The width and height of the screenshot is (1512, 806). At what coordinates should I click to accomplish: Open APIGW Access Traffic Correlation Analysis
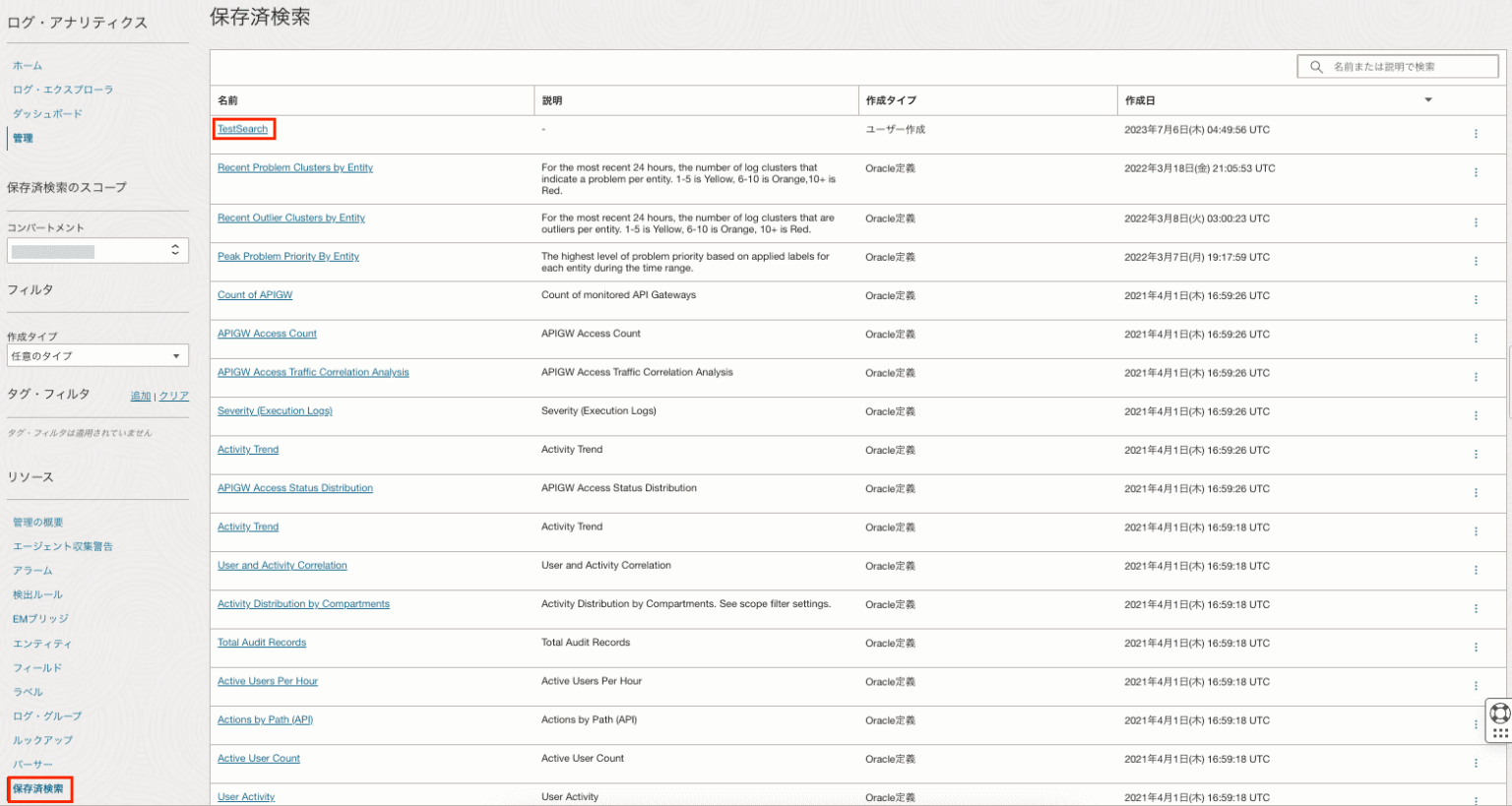tap(313, 373)
